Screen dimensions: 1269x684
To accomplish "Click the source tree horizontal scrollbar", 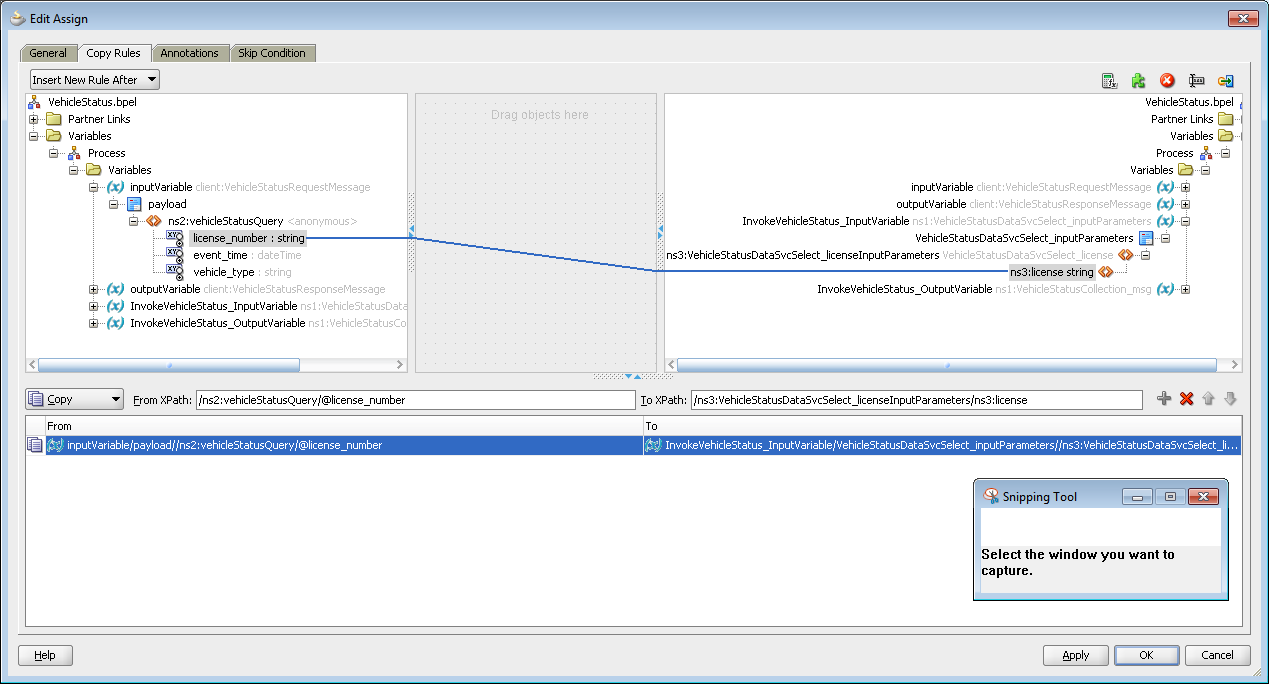I will [168, 365].
